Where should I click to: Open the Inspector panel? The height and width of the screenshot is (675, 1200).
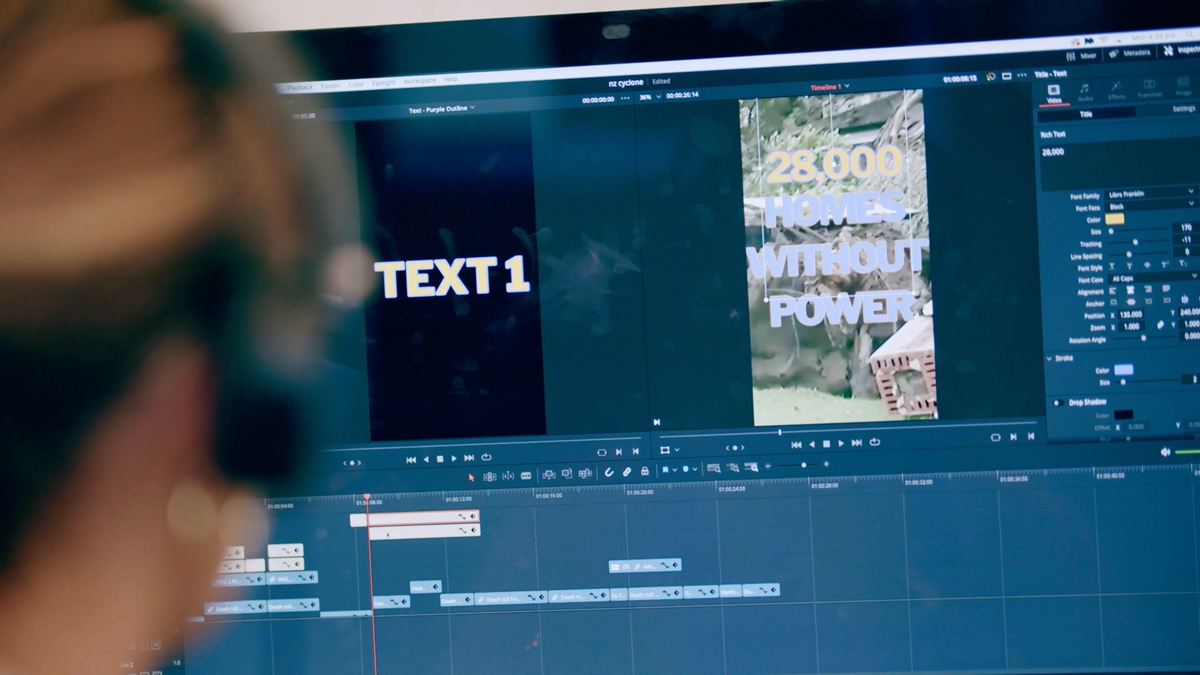(x=1182, y=49)
